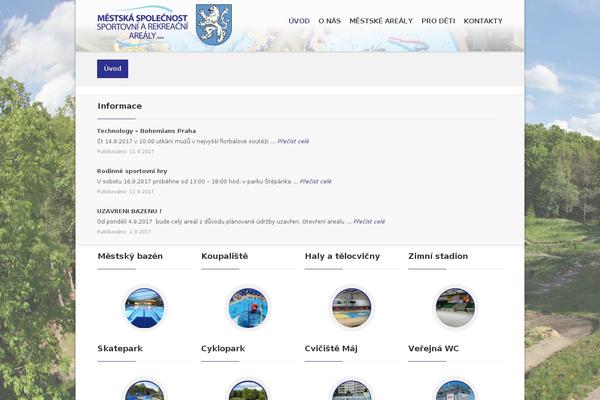The width and height of the screenshot is (600, 400).
Task: Click the Haly a tělocvičny heading
Action: pos(342,256)
